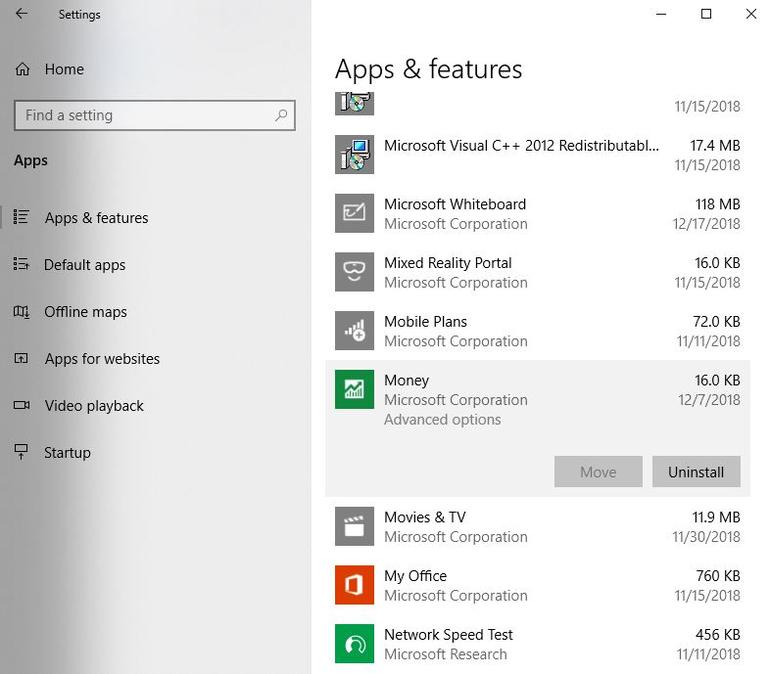Open the Home settings page
Screen dimensions: 770x674
64,69
